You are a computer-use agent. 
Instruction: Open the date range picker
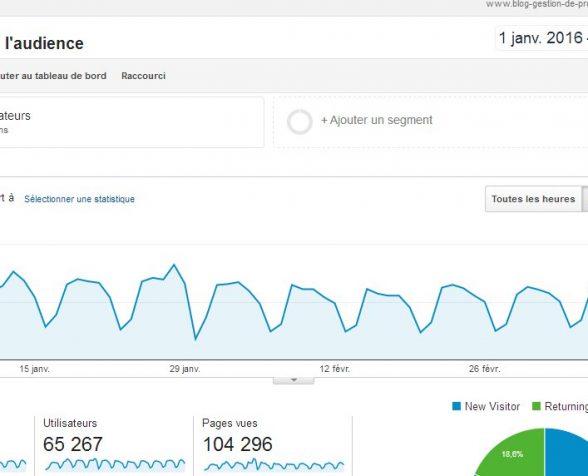pyautogui.click(x=542, y=38)
